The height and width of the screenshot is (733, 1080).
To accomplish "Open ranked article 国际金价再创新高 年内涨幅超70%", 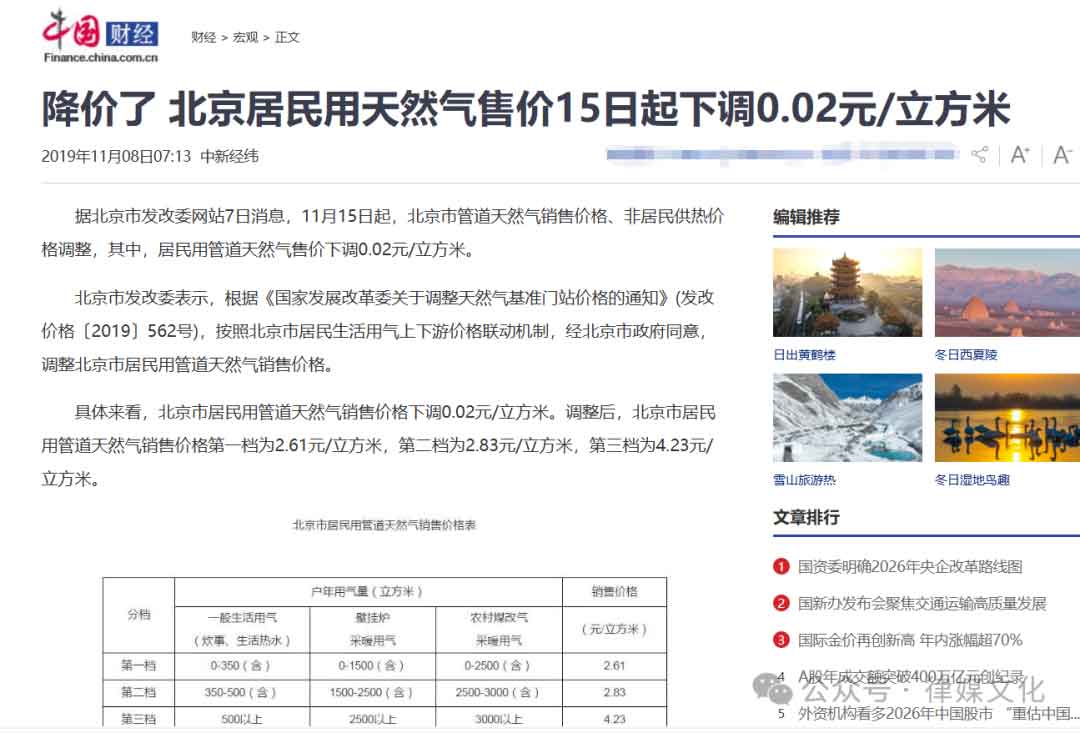I will [910, 640].
